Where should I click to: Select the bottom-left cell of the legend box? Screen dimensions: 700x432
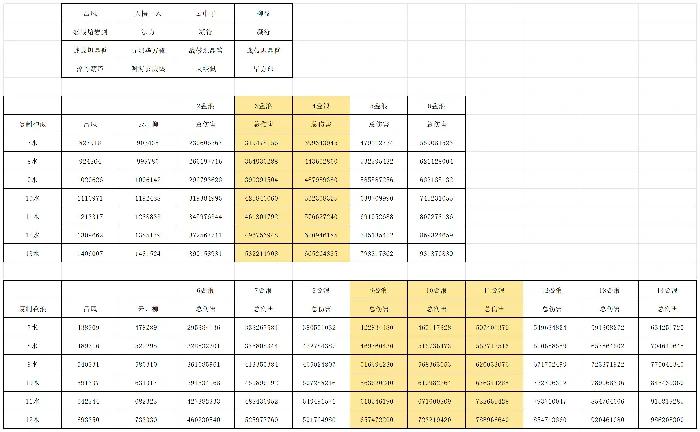[x=90, y=68]
